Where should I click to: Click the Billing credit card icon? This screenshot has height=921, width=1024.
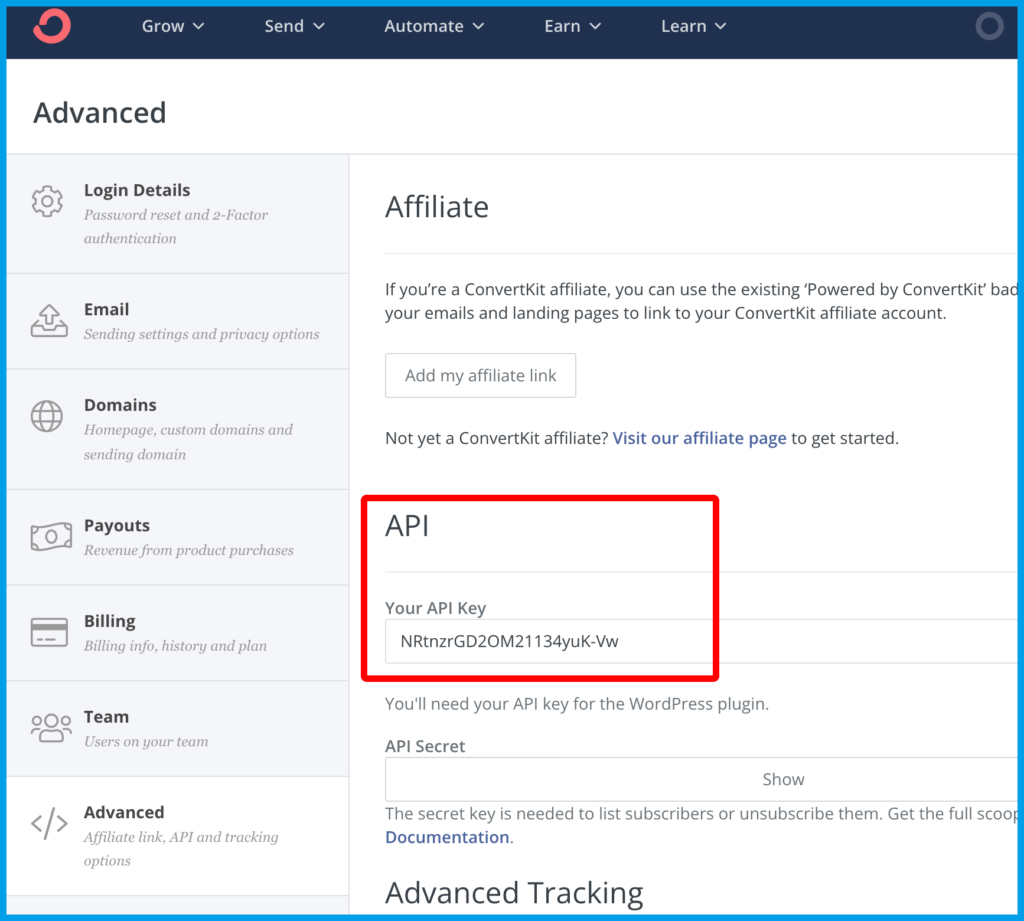(x=49, y=633)
